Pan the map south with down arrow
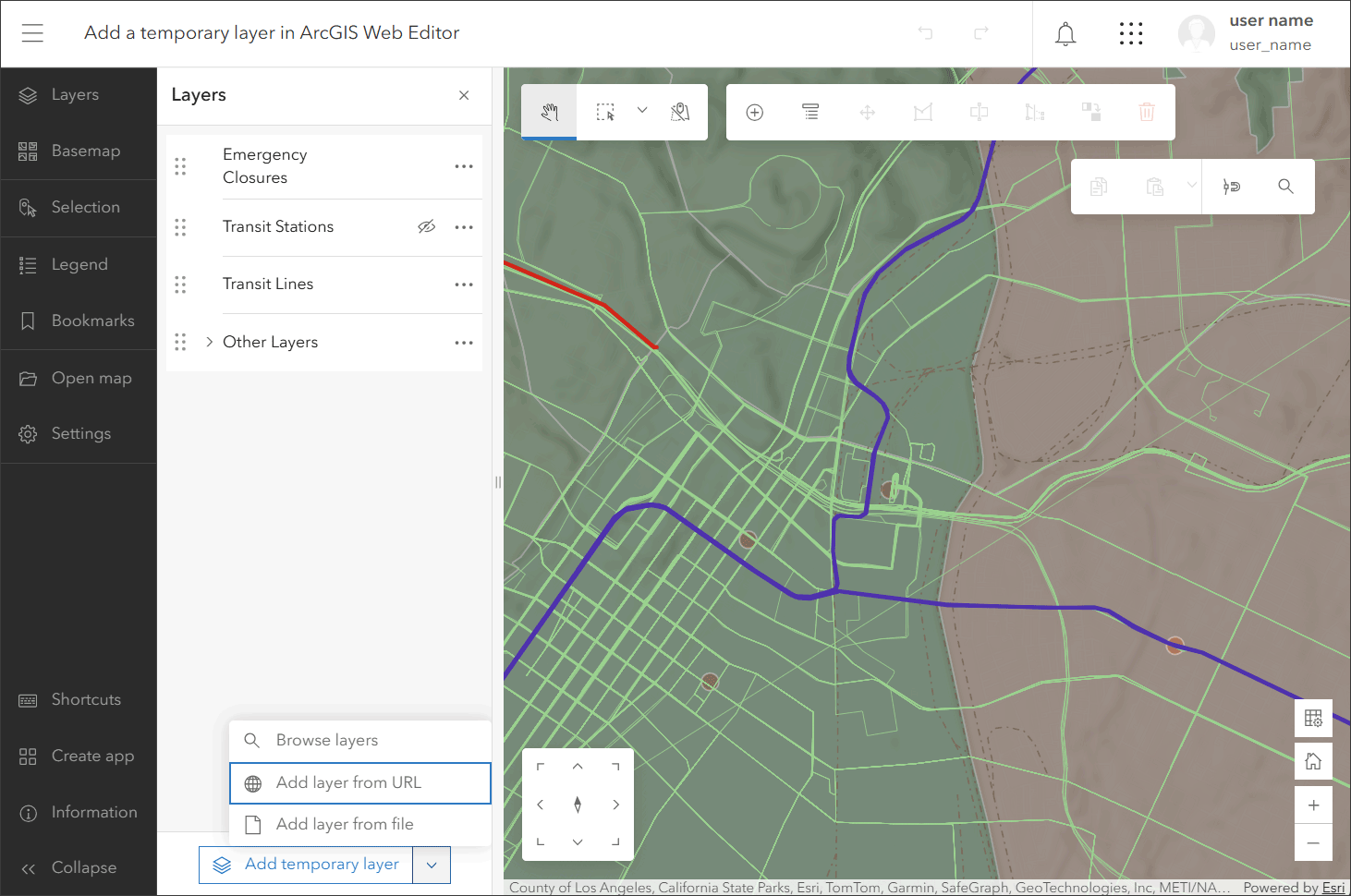Viewport: 1351px width, 896px height. pyautogui.click(x=578, y=842)
